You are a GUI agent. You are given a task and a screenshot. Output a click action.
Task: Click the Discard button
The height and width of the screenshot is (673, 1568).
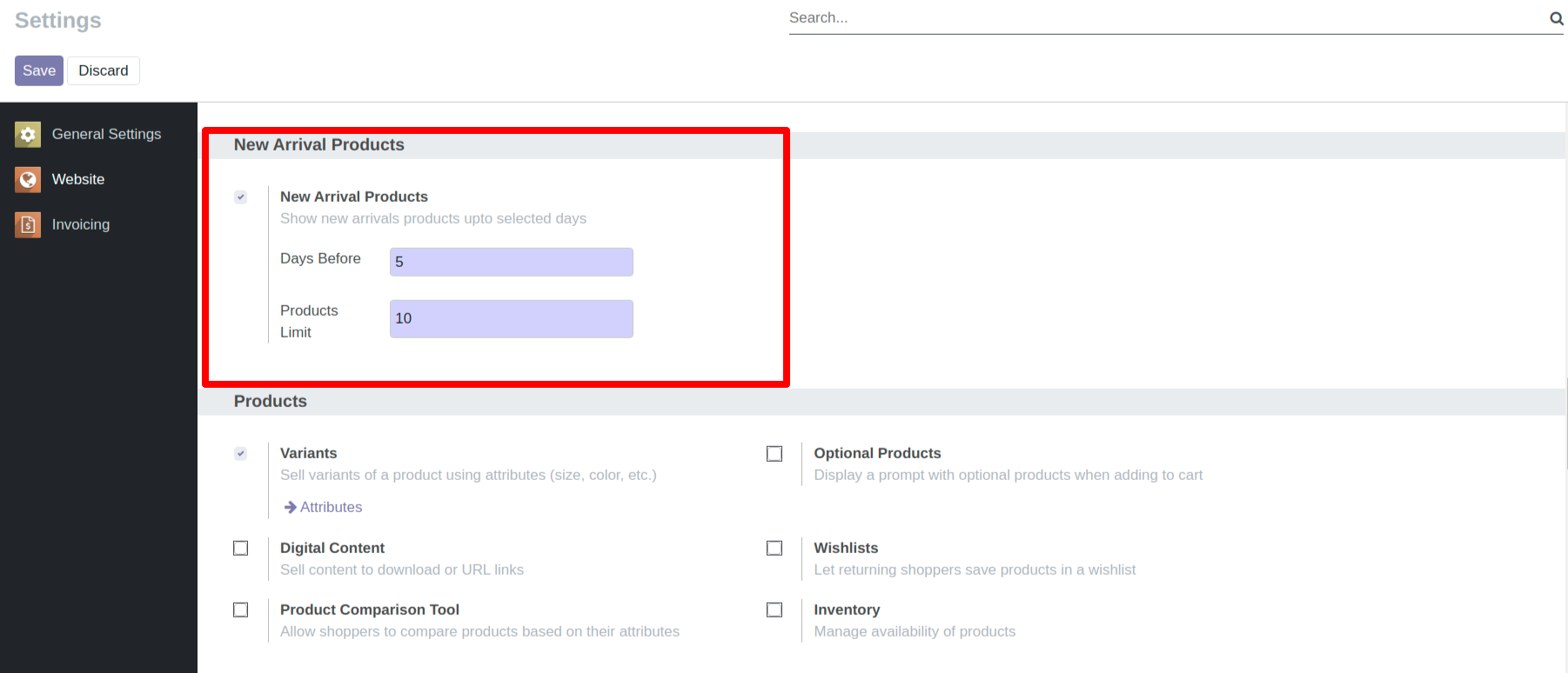pos(104,70)
